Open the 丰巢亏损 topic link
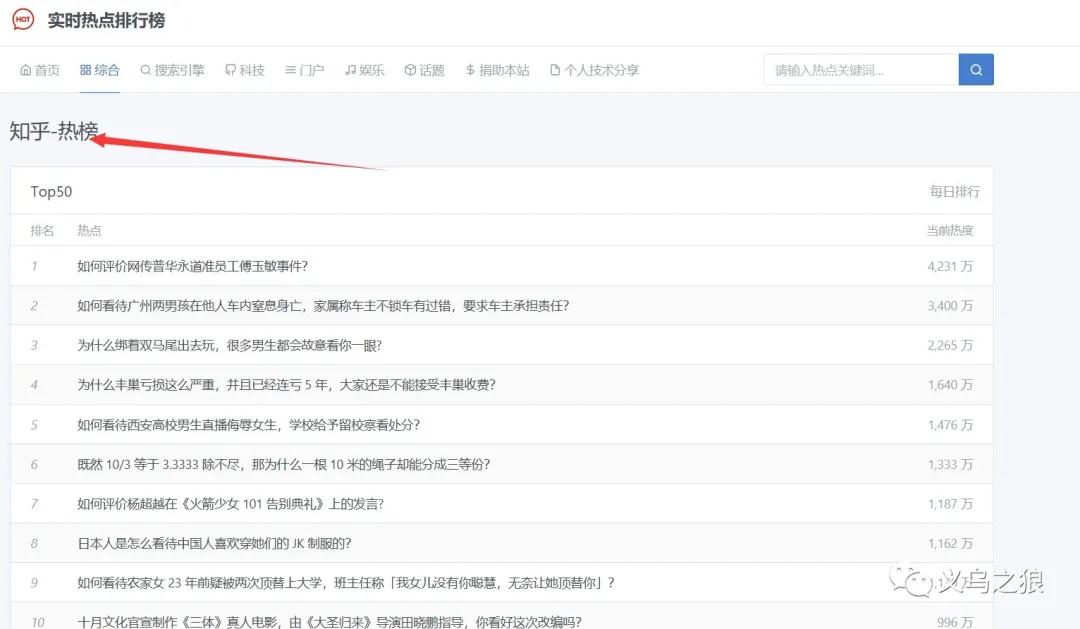The width and height of the screenshot is (1080, 629). pos(286,385)
